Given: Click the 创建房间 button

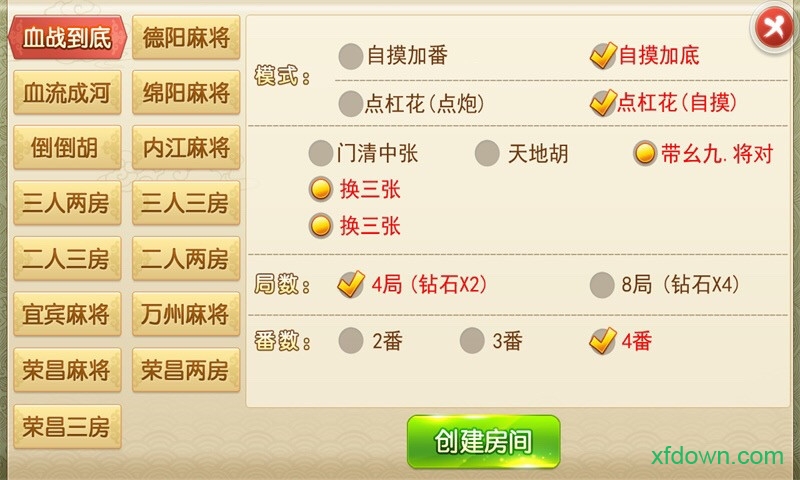Looking at the screenshot, I should pyautogui.click(x=484, y=442).
